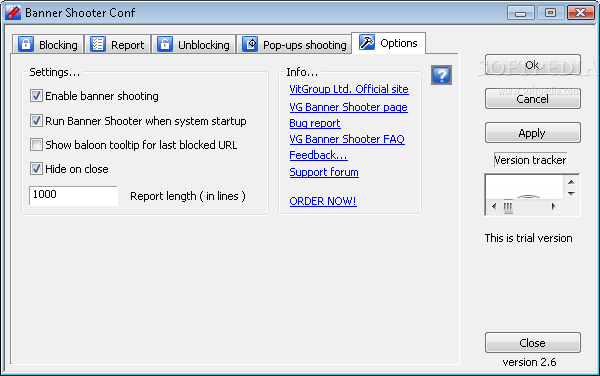Click right arrow of version tracker horizontal scrollbar
The width and height of the screenshot is (600, 376).
pyautogui.click(x=553, y=207)
